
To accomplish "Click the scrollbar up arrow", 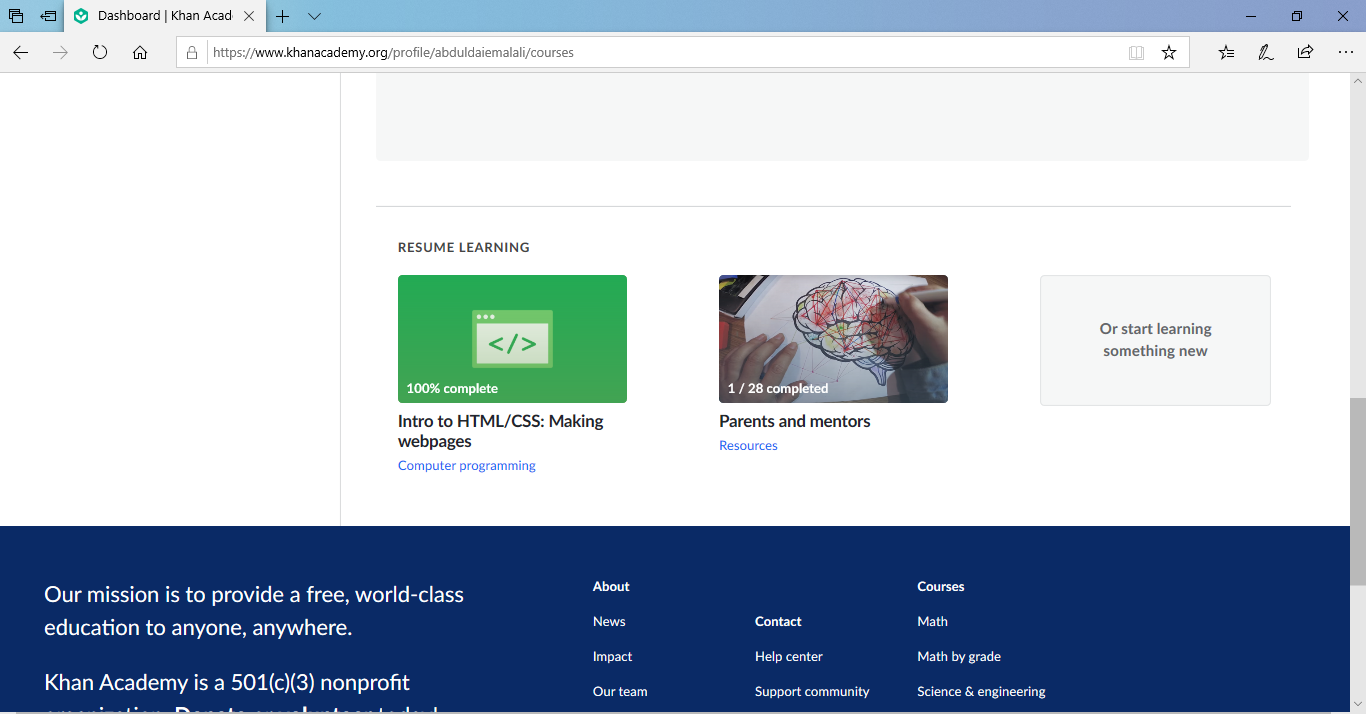I will (x=1358, y=79).
